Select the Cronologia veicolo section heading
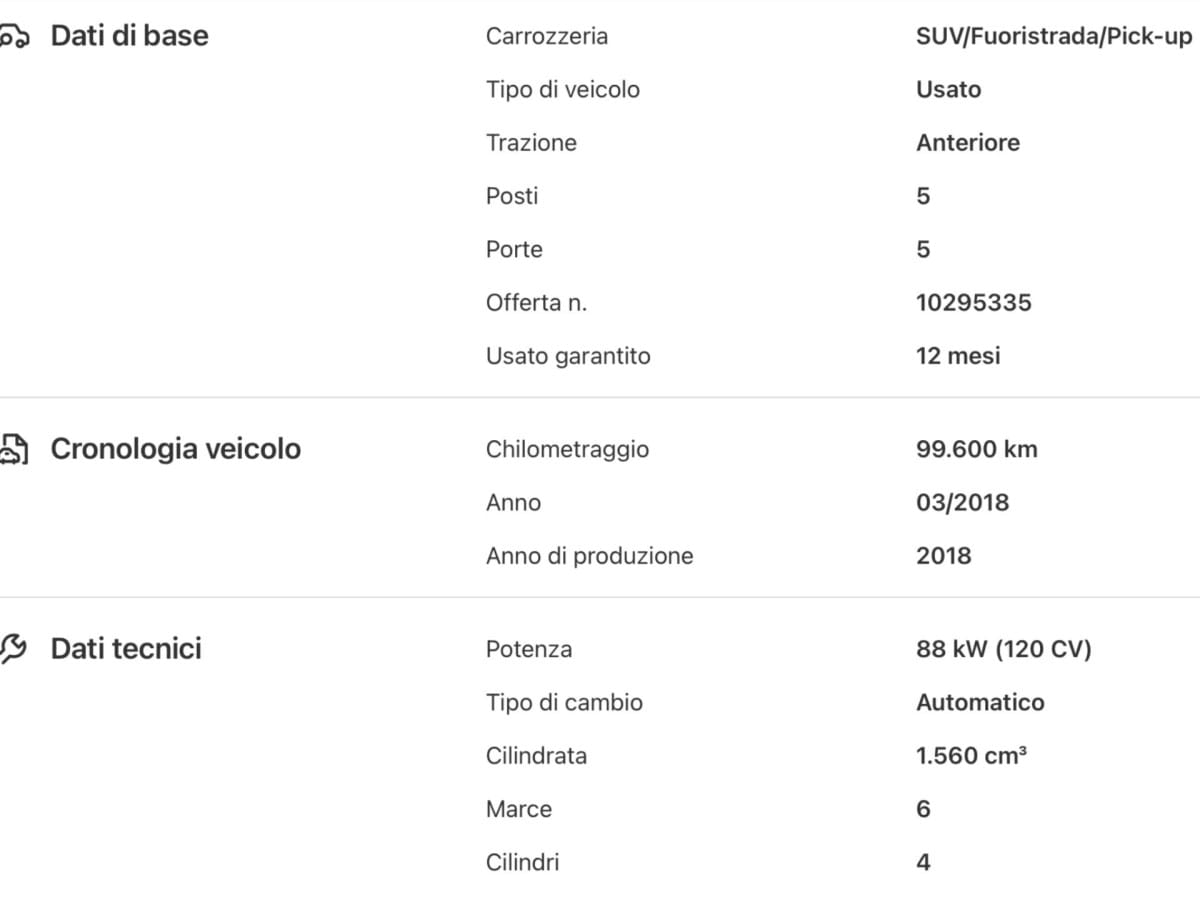 point(175,449)
